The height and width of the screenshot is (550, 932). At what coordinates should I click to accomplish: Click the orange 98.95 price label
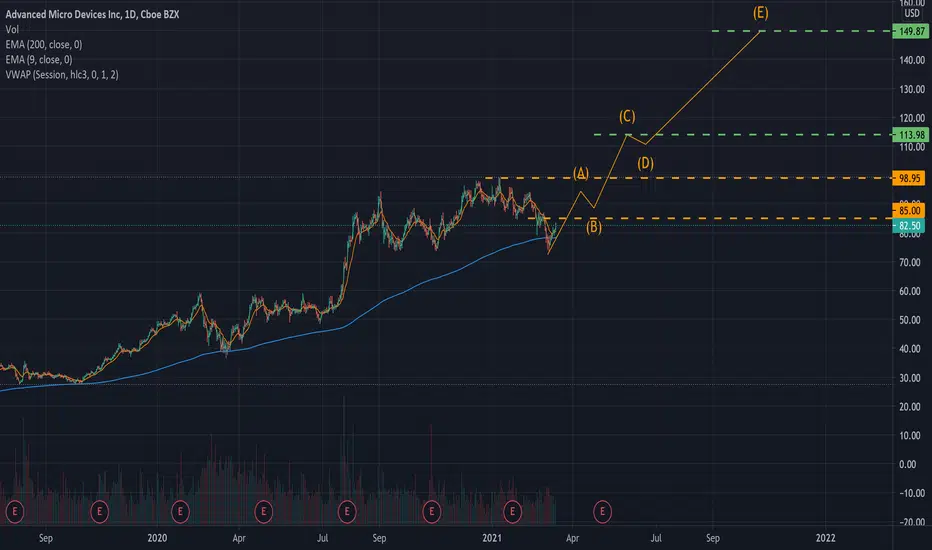click(x=909, y=178)
